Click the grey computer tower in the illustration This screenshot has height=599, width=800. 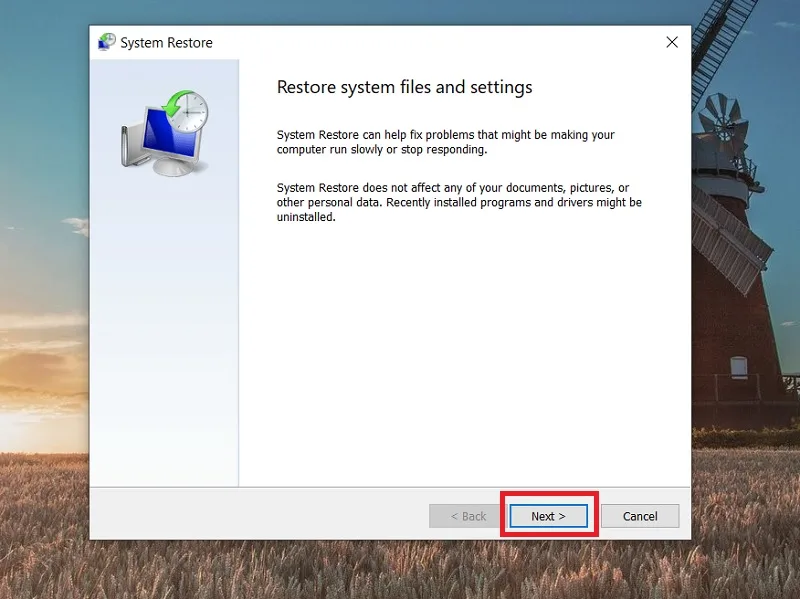(130, 146)
